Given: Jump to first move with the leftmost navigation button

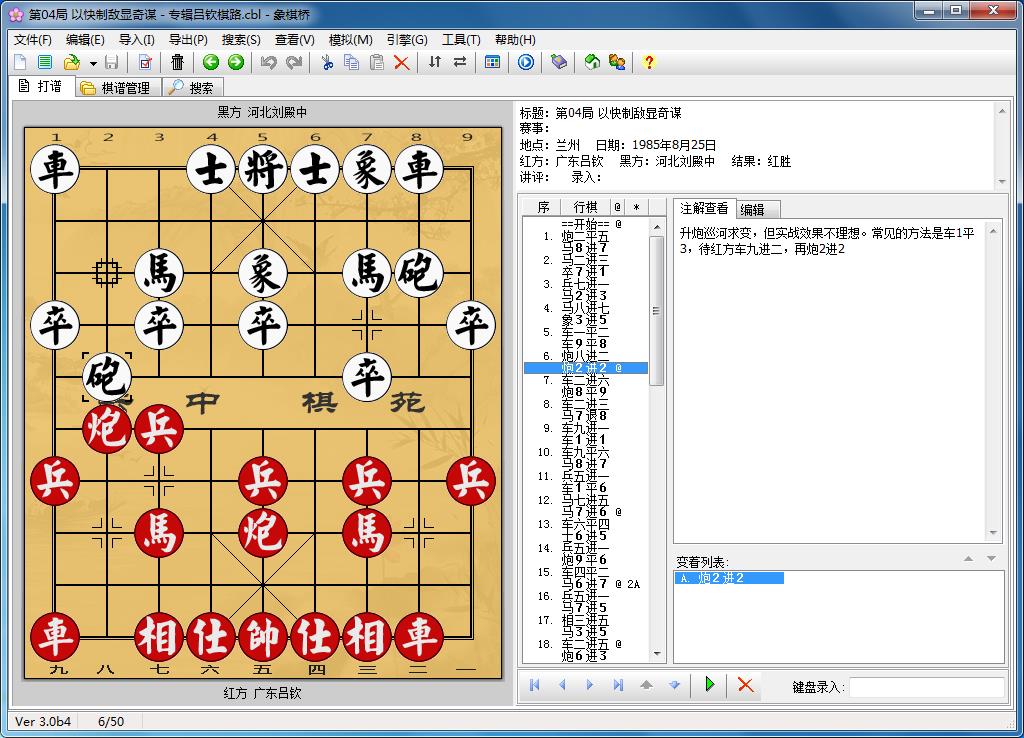Looking at the screenshot, I should coord(536,686).
